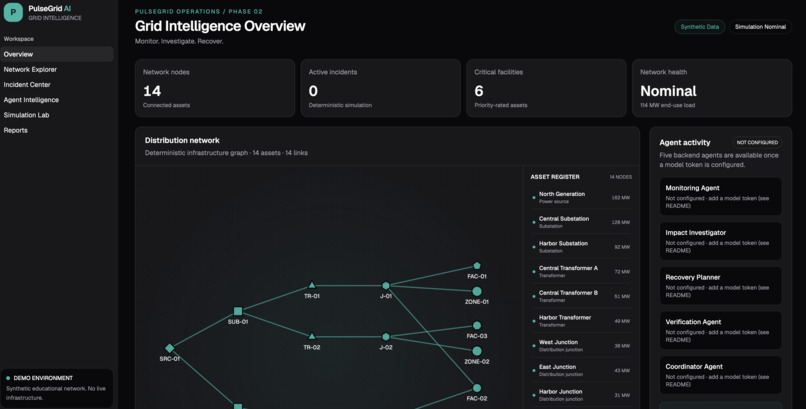Select the ZONE-02 circle node
Viewport: 806px width, 409px height.
coord(477,351)
